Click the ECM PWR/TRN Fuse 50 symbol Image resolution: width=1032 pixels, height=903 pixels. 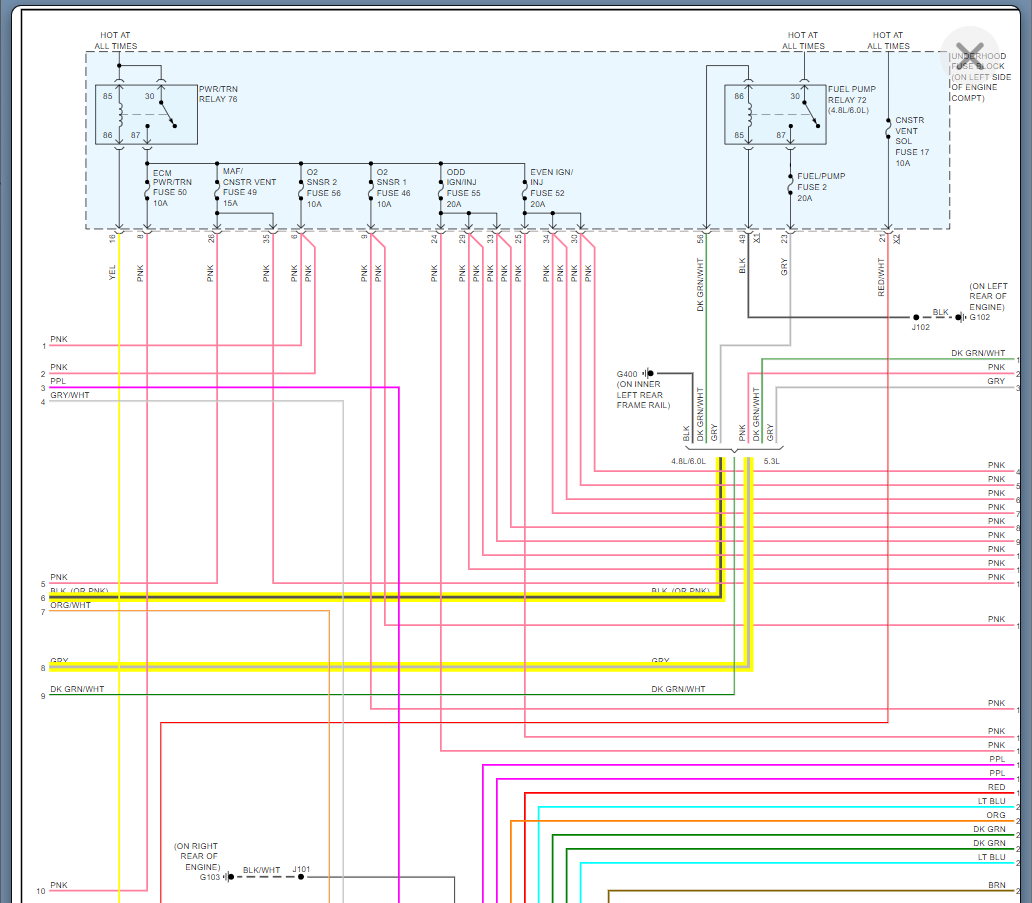pyautogui.click(x=147, y=186)
